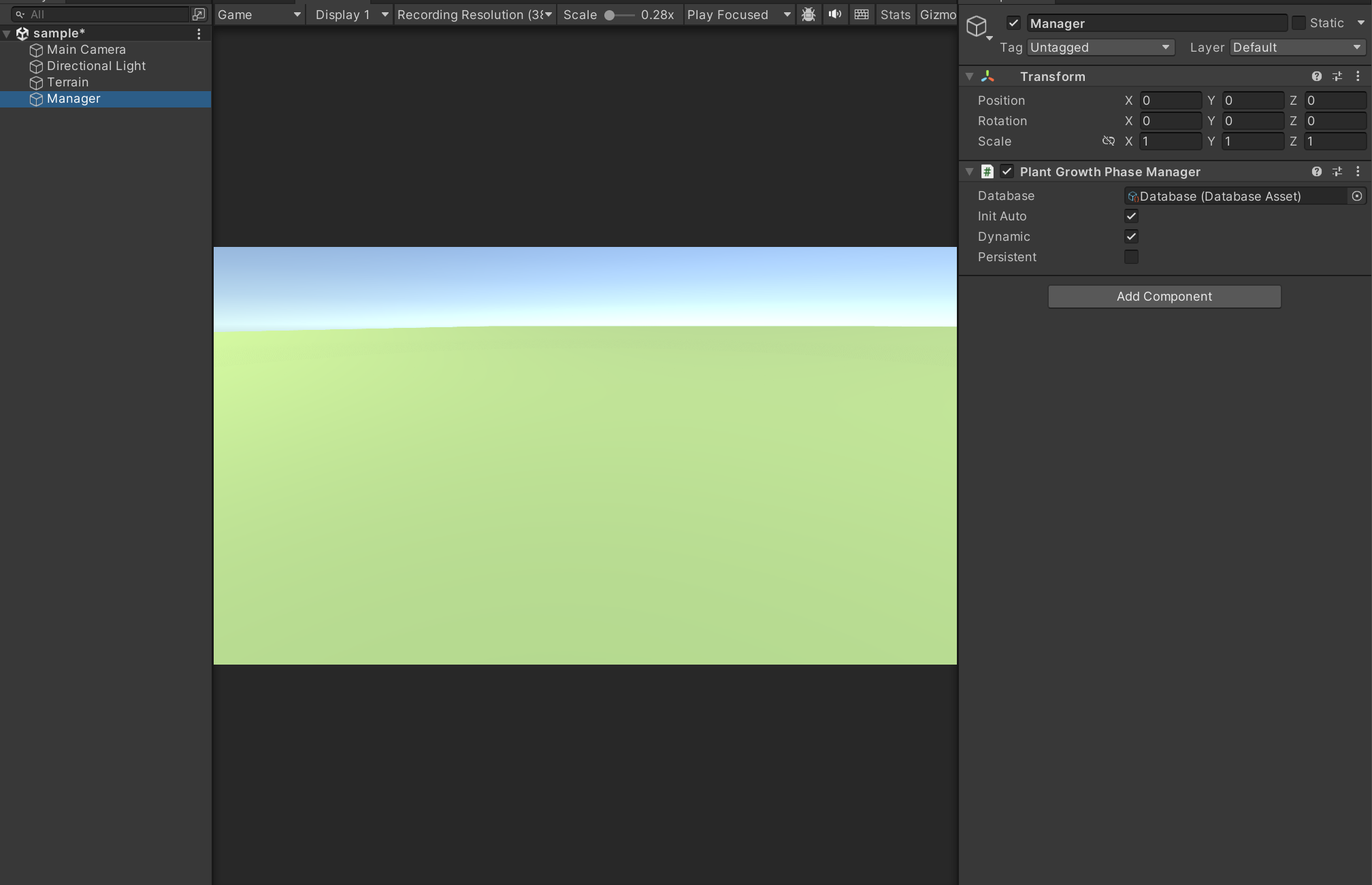Screen dimensions: 1372x885
Task: Click the hierarchy search-by-type icon
Action: coord(199,14)
